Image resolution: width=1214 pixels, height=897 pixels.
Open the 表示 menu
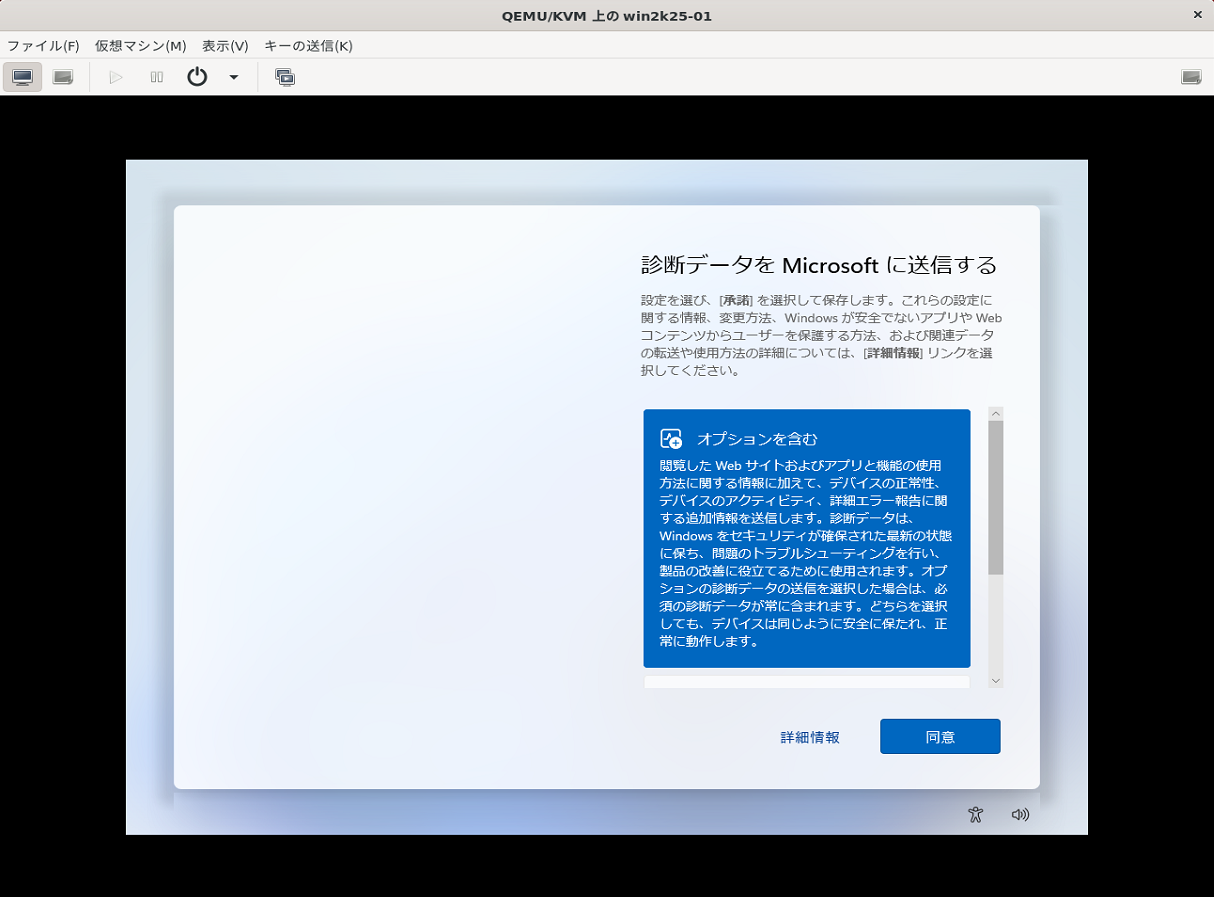(224, 45)
